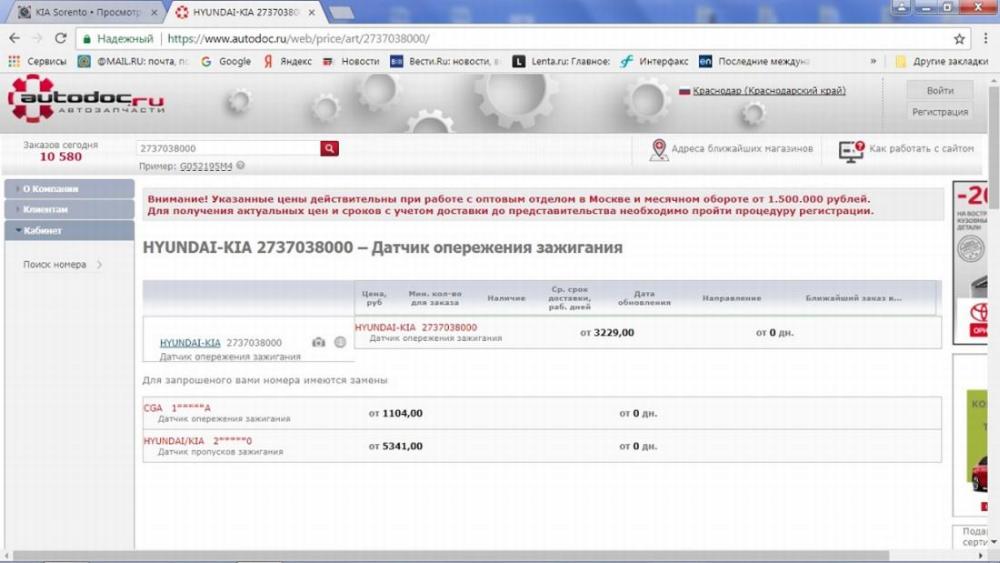Click the Войти login button
The image size is (1000, 563).
point(939,90)
